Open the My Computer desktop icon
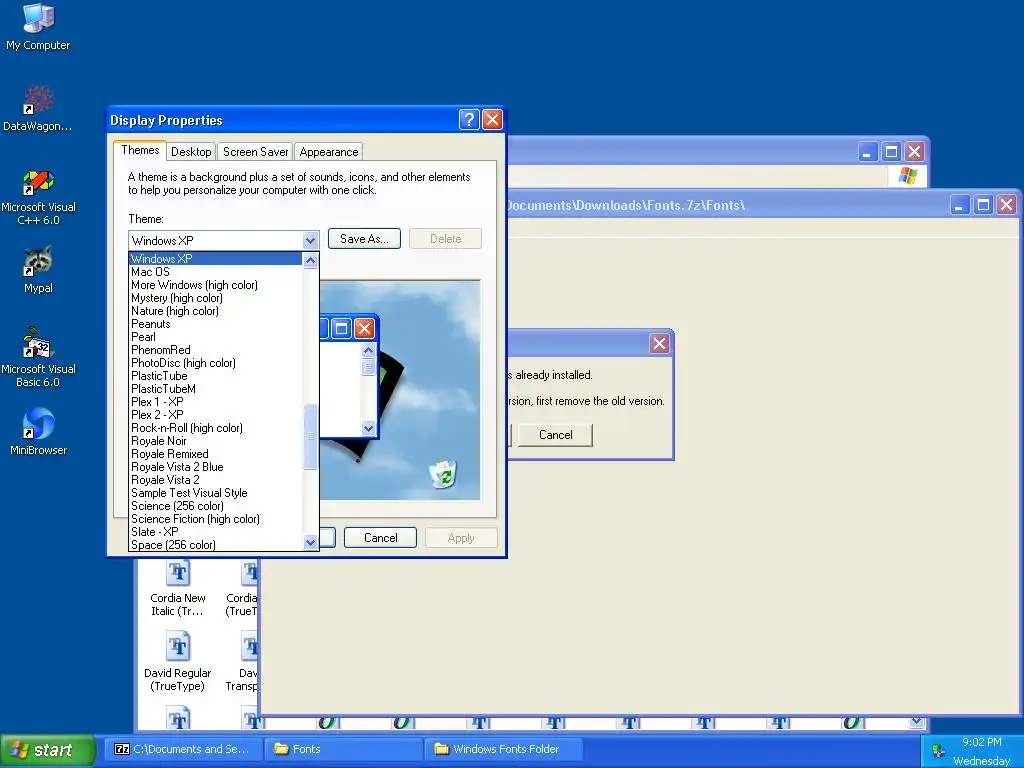The height and width of the screenshot is (768, 1024). 38,26
